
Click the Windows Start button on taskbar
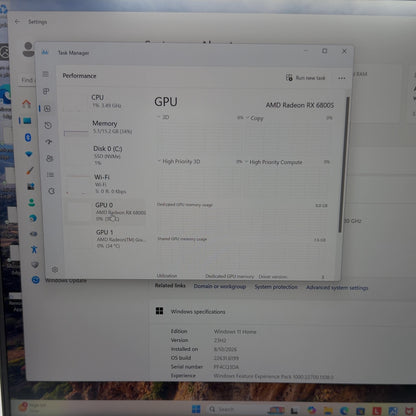[196, 409]
